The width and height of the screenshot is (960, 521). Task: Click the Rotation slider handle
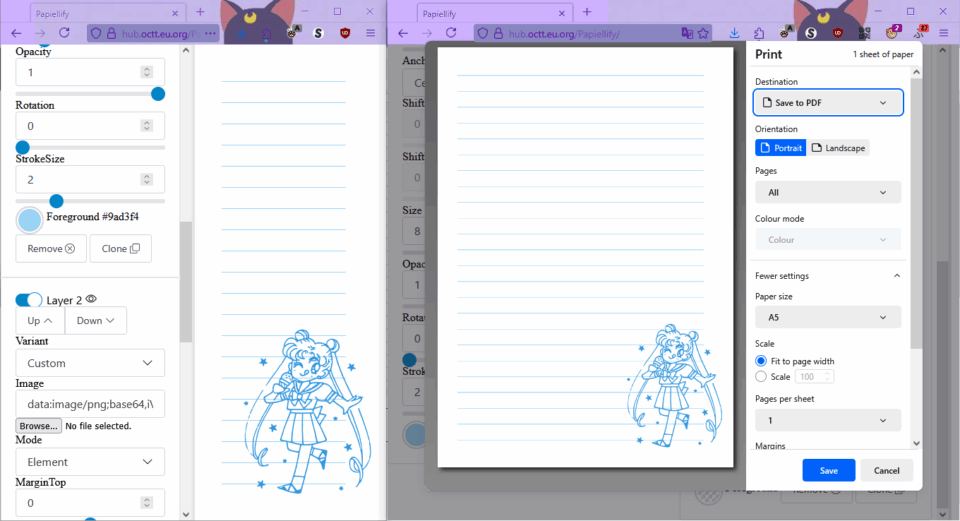click(x=23, y=148)
